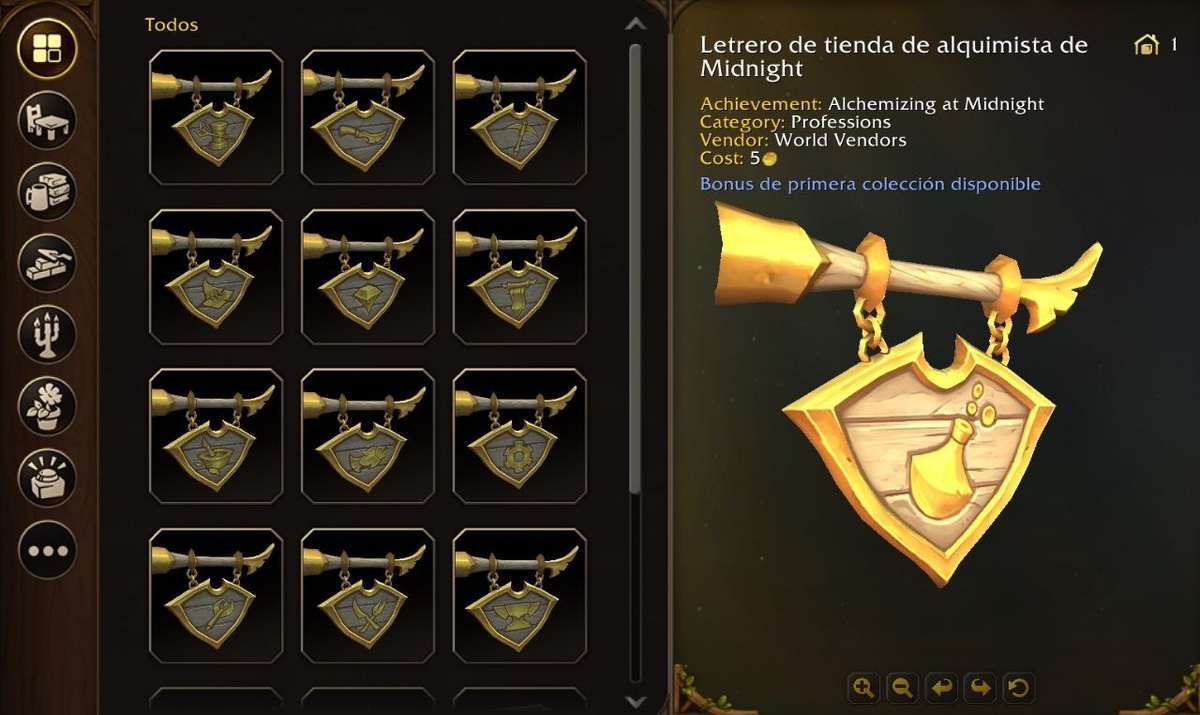
Task: Select the pickaxe mining shop sign thumbnail
Action: tap(520, 118)
